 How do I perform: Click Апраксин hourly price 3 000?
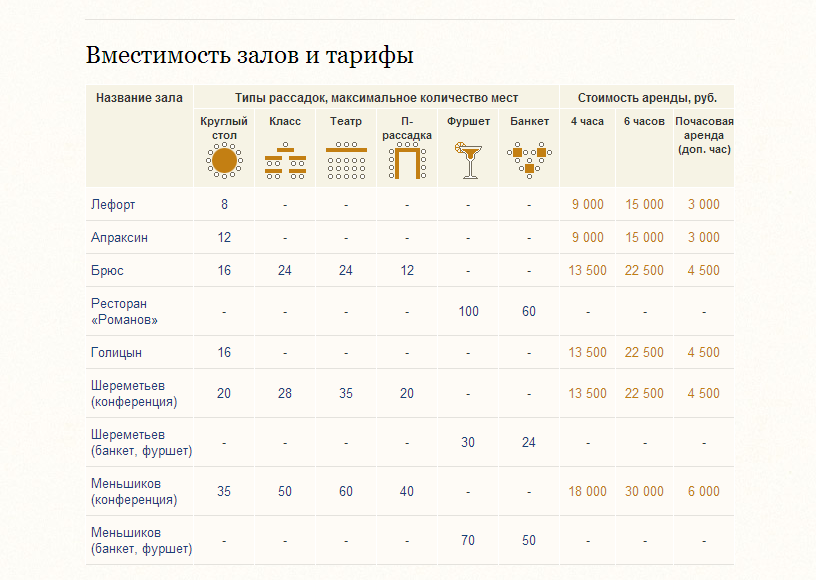(x=704, y=238)
